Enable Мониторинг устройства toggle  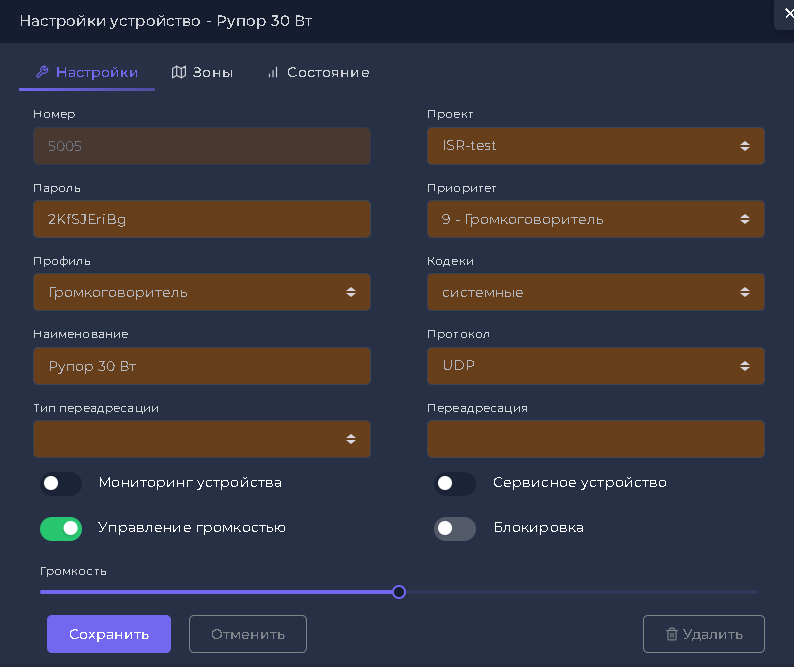(61, 483)
